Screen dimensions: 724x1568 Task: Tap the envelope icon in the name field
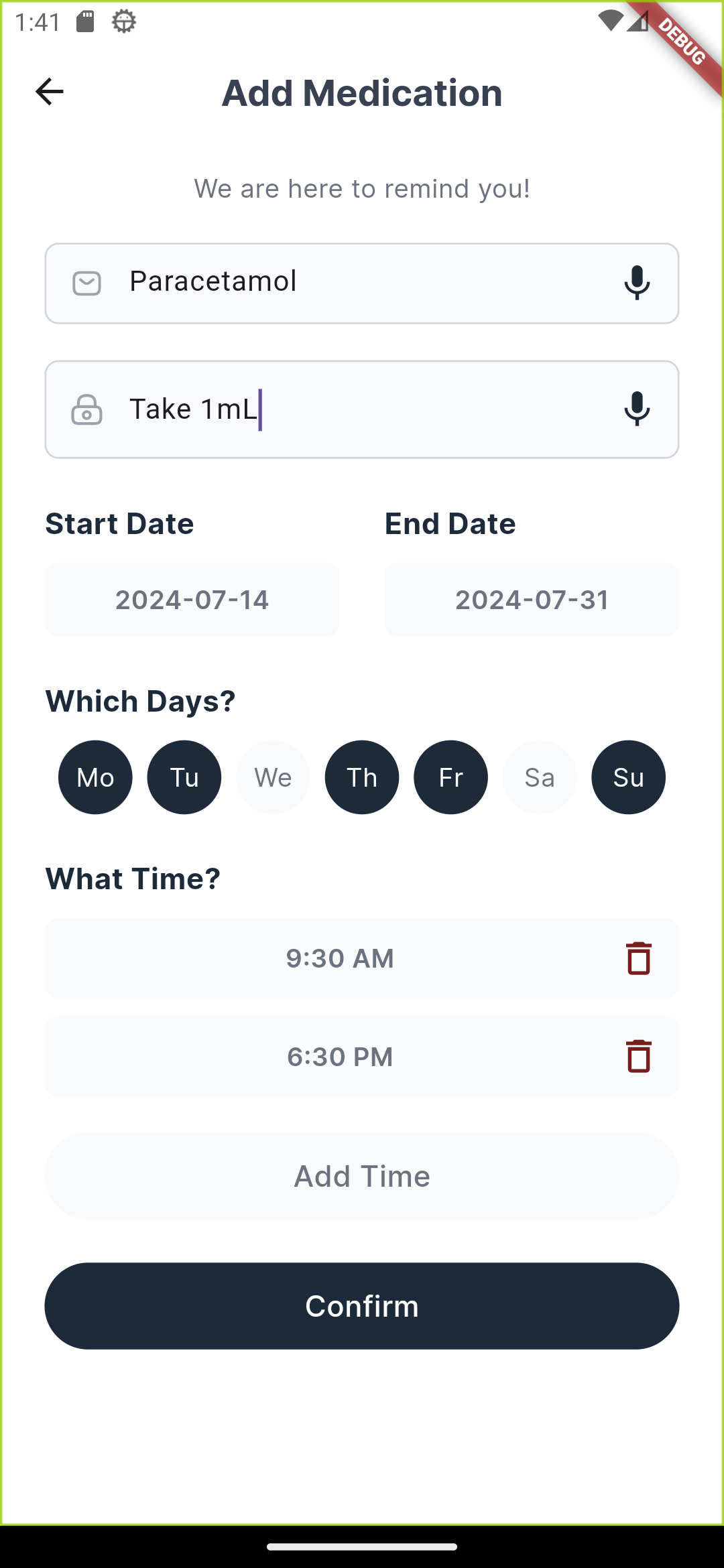[x=86, y=283]
